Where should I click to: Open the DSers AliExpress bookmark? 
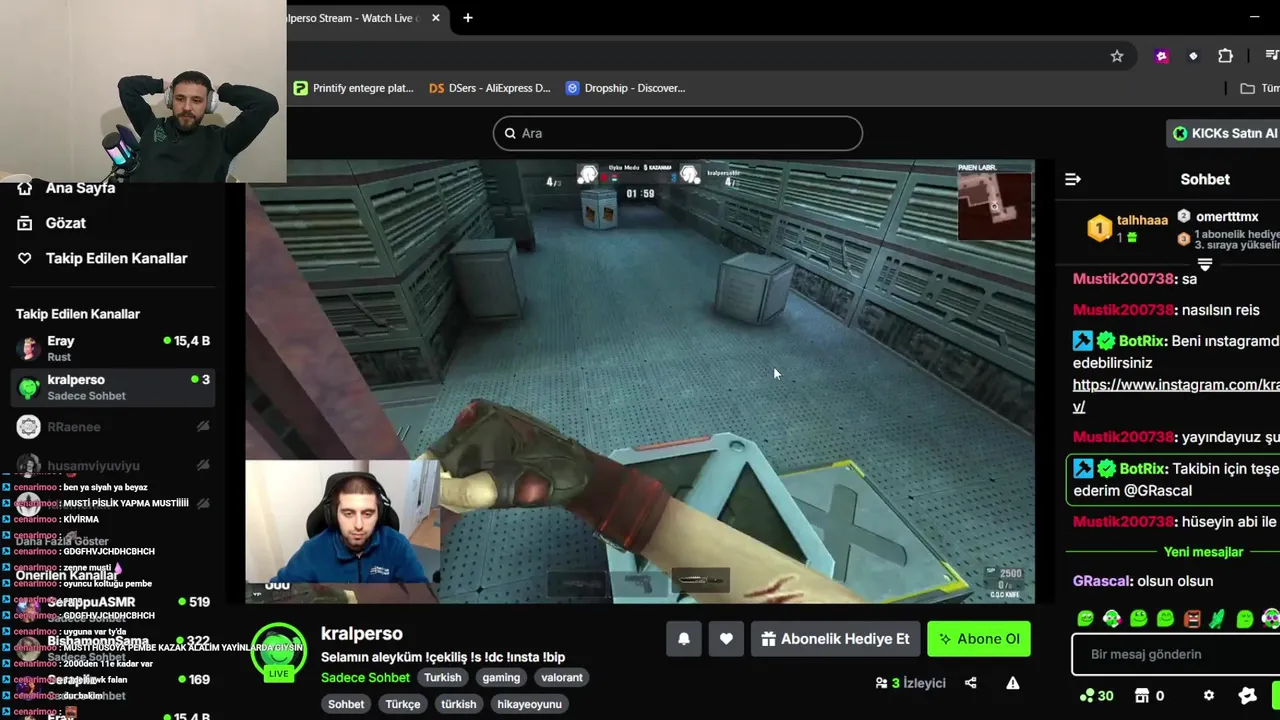[490, 88]
